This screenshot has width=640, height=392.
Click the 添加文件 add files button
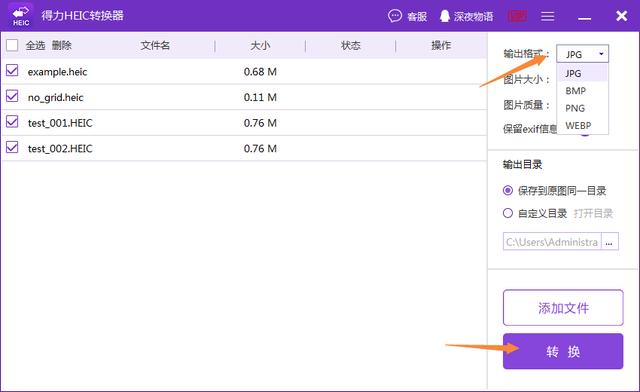[563, 308]
